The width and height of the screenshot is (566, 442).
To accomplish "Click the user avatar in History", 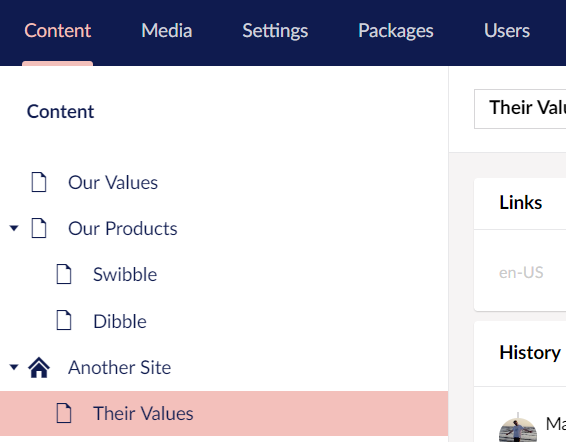I will 518,430.
